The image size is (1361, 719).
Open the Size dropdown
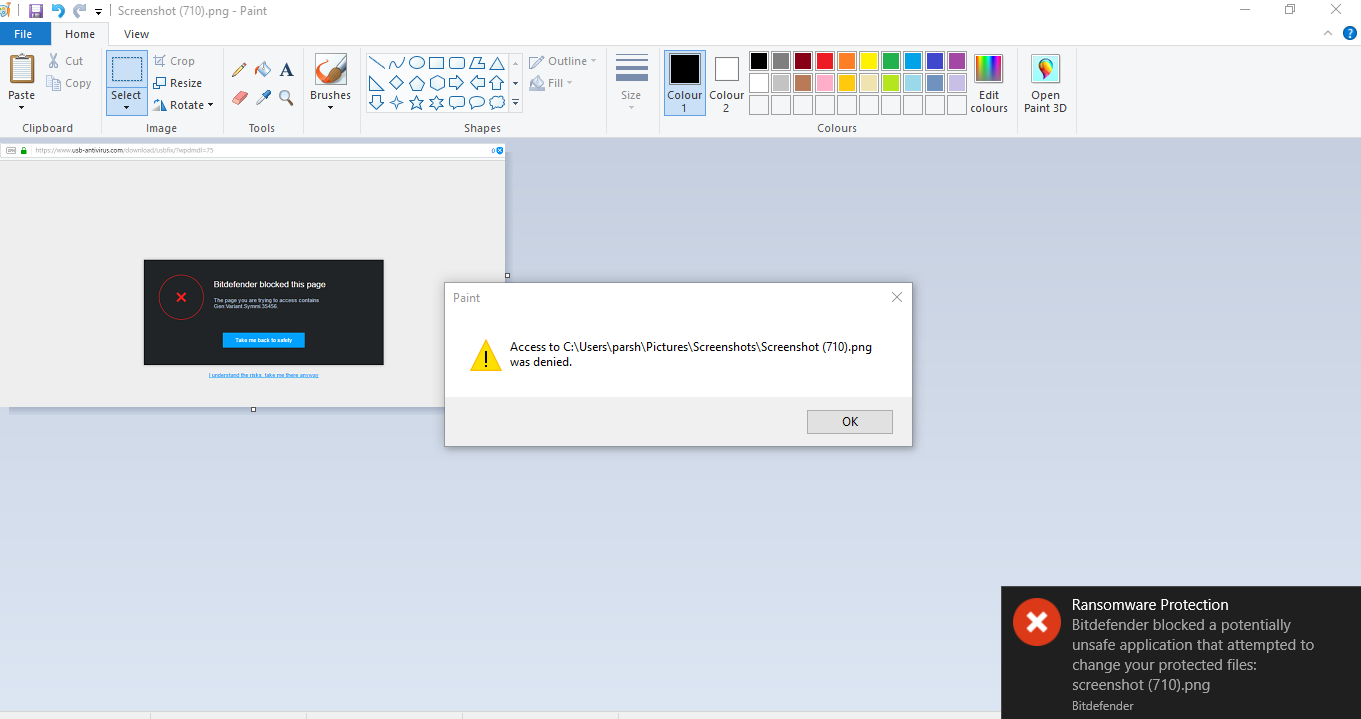(x=631, y=83)
